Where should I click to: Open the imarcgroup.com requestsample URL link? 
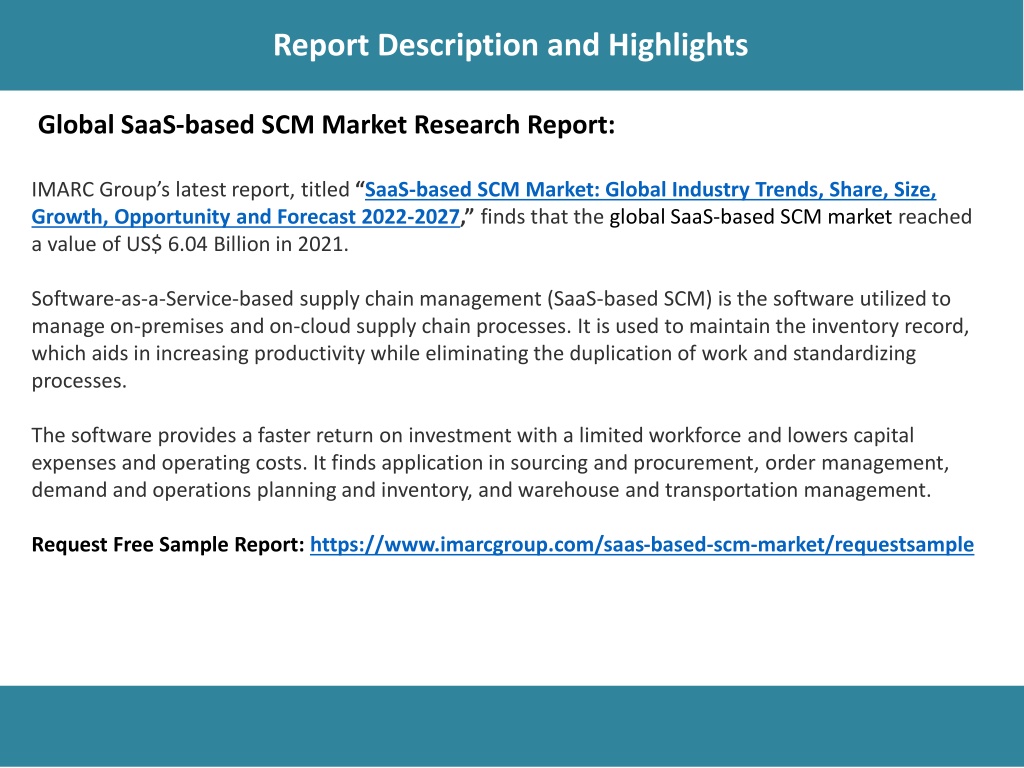point(642,545)
